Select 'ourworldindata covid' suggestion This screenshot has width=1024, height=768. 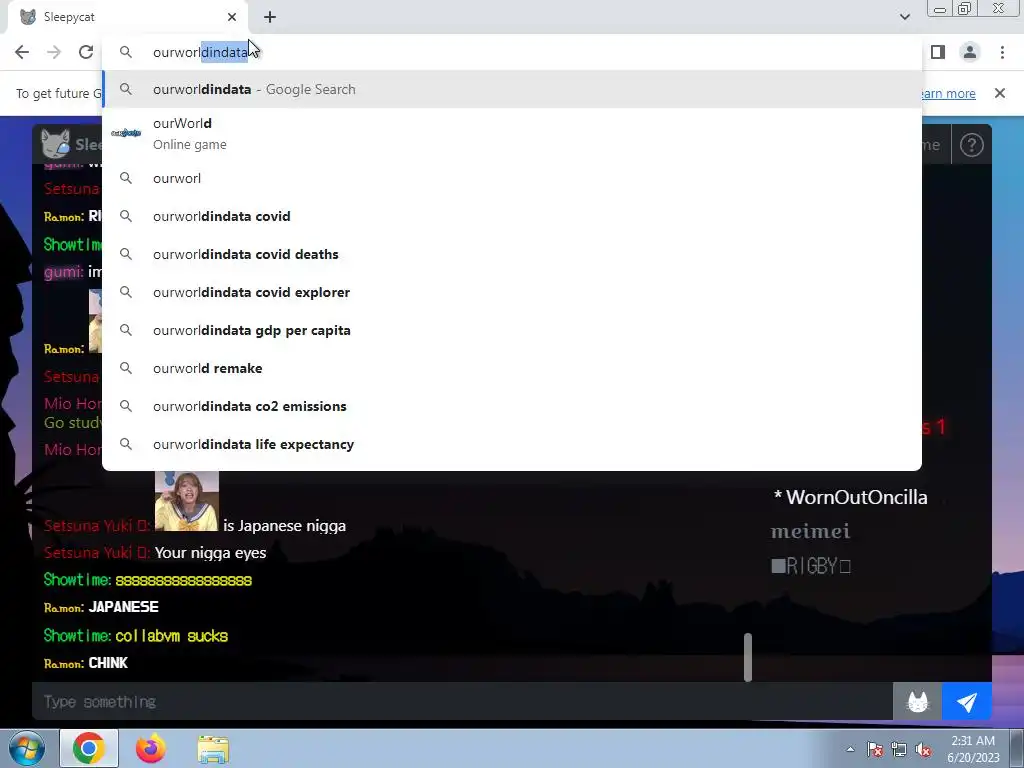512,216
